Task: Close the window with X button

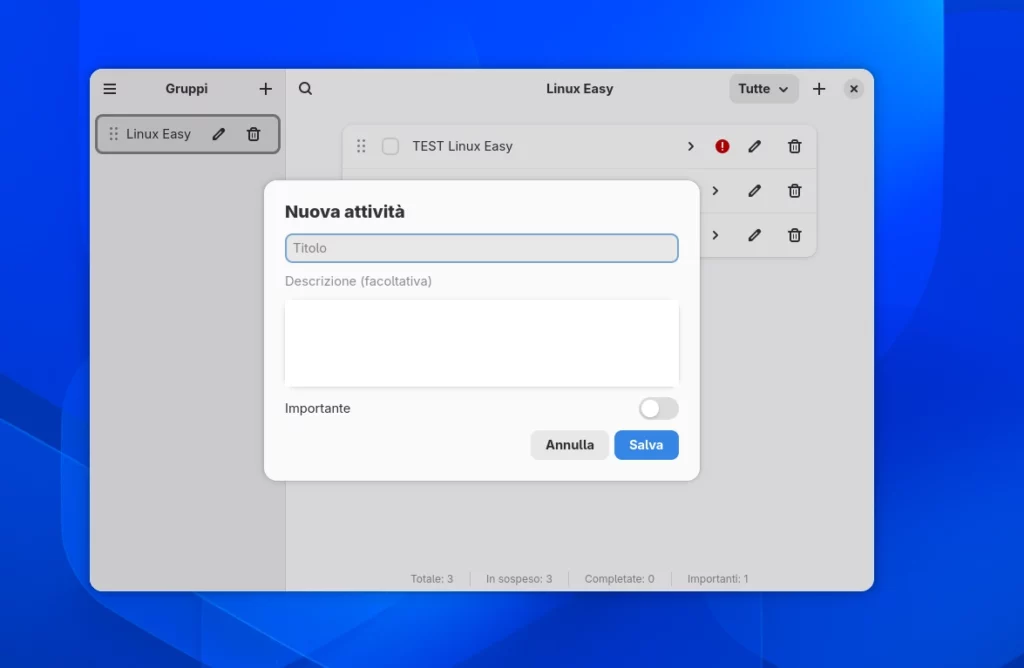Action: pyautogui.click(x=854, y=89)
